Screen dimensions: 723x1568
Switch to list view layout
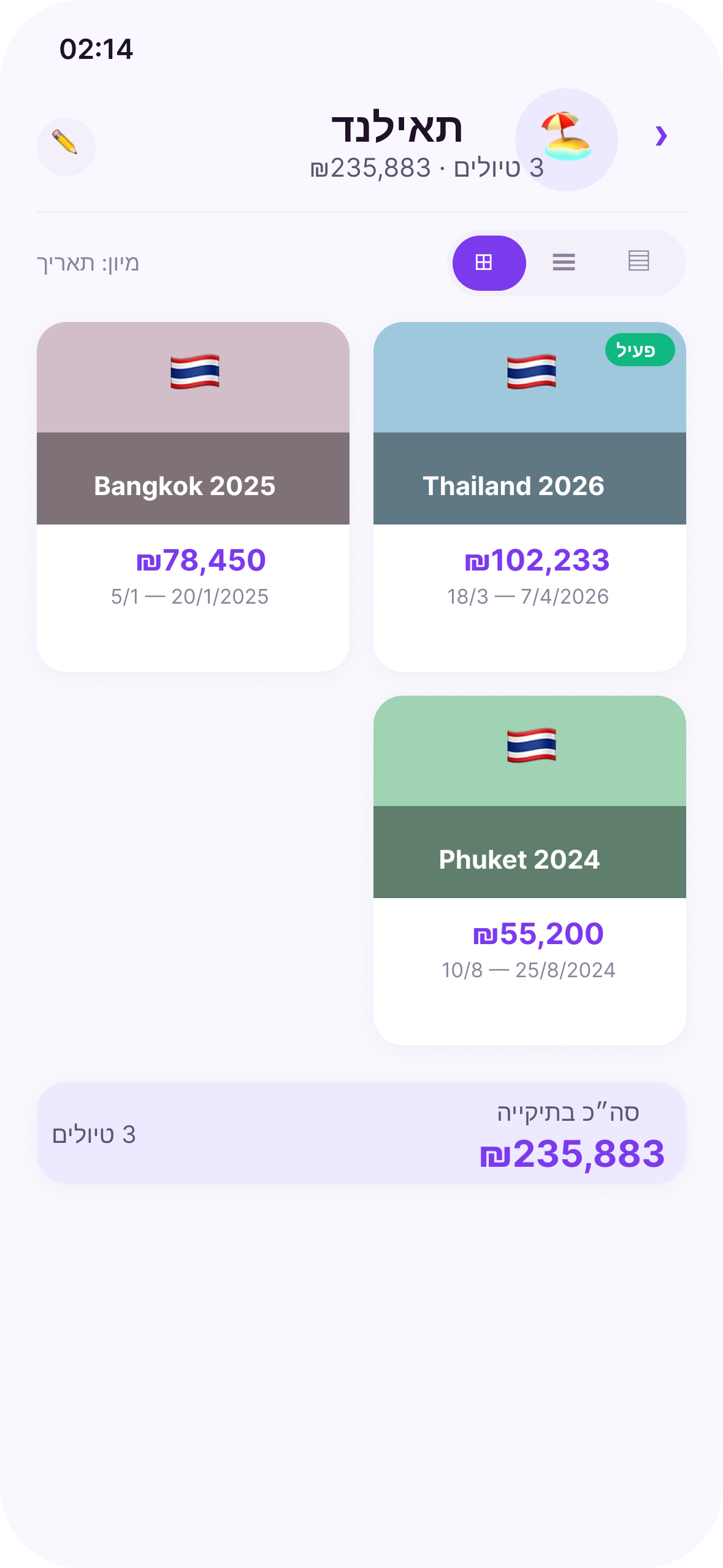(564, 263)
